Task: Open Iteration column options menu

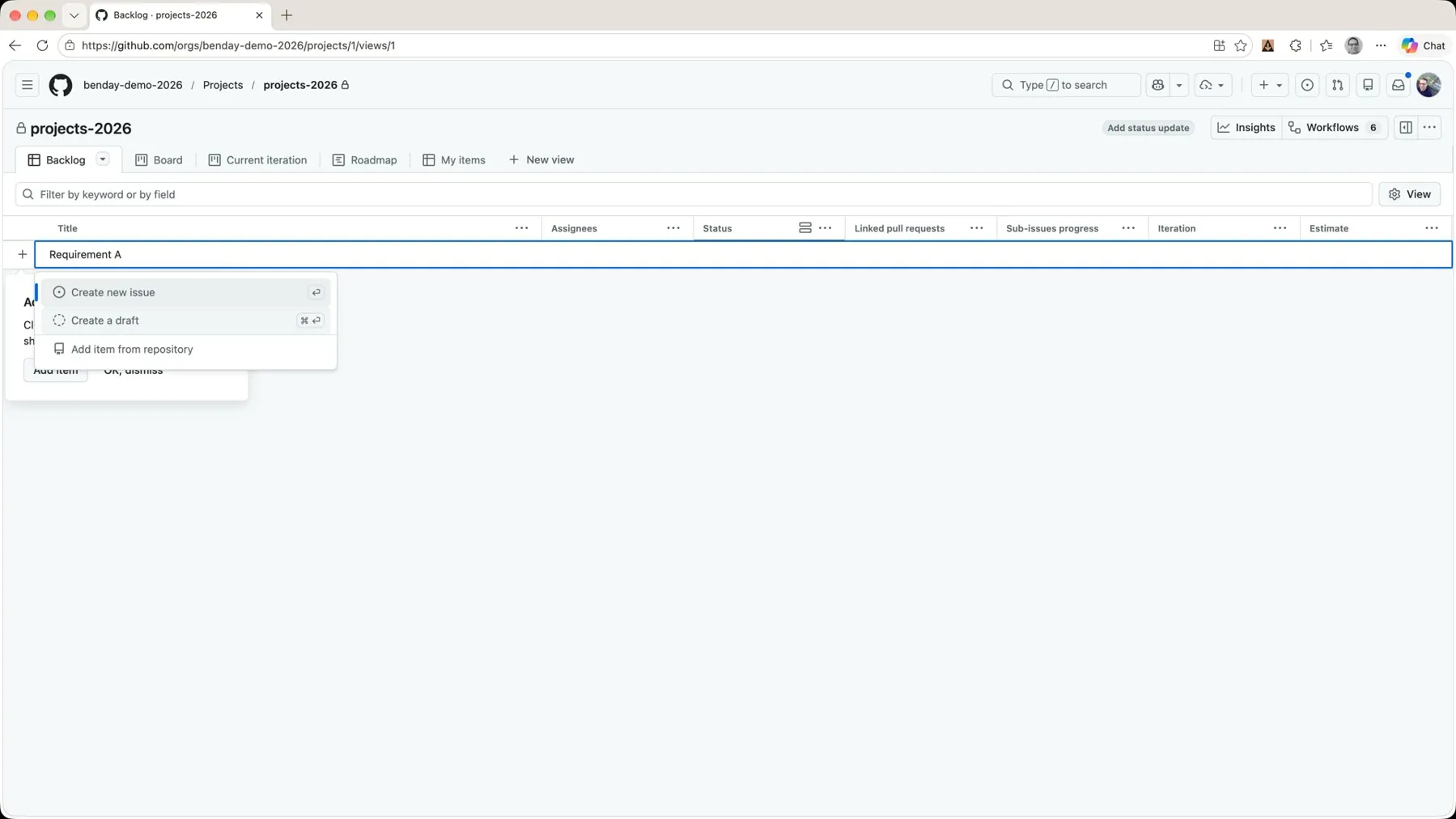Action: click(1280, 228)
